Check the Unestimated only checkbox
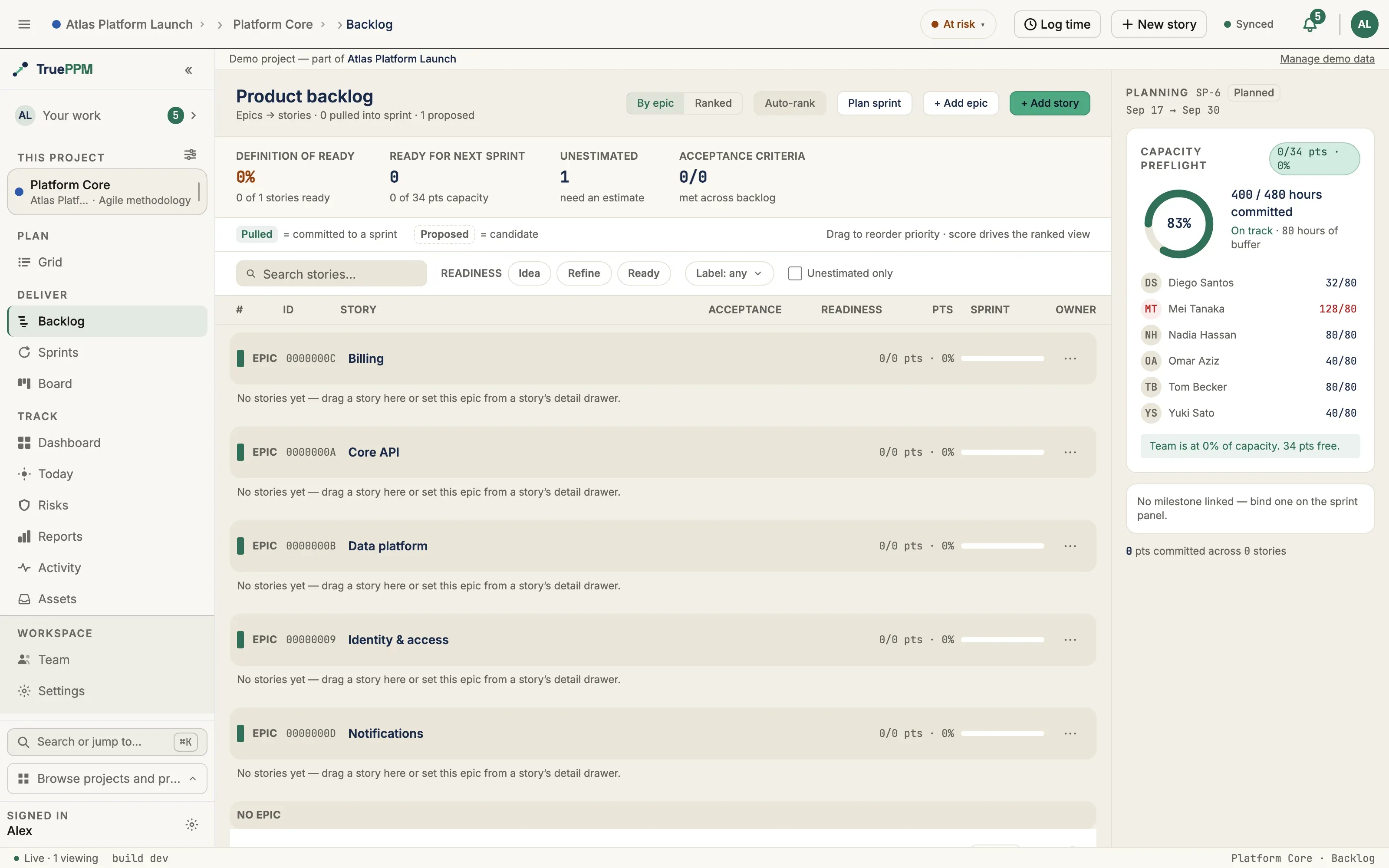The image size is (1389, 868). point(795,273)
